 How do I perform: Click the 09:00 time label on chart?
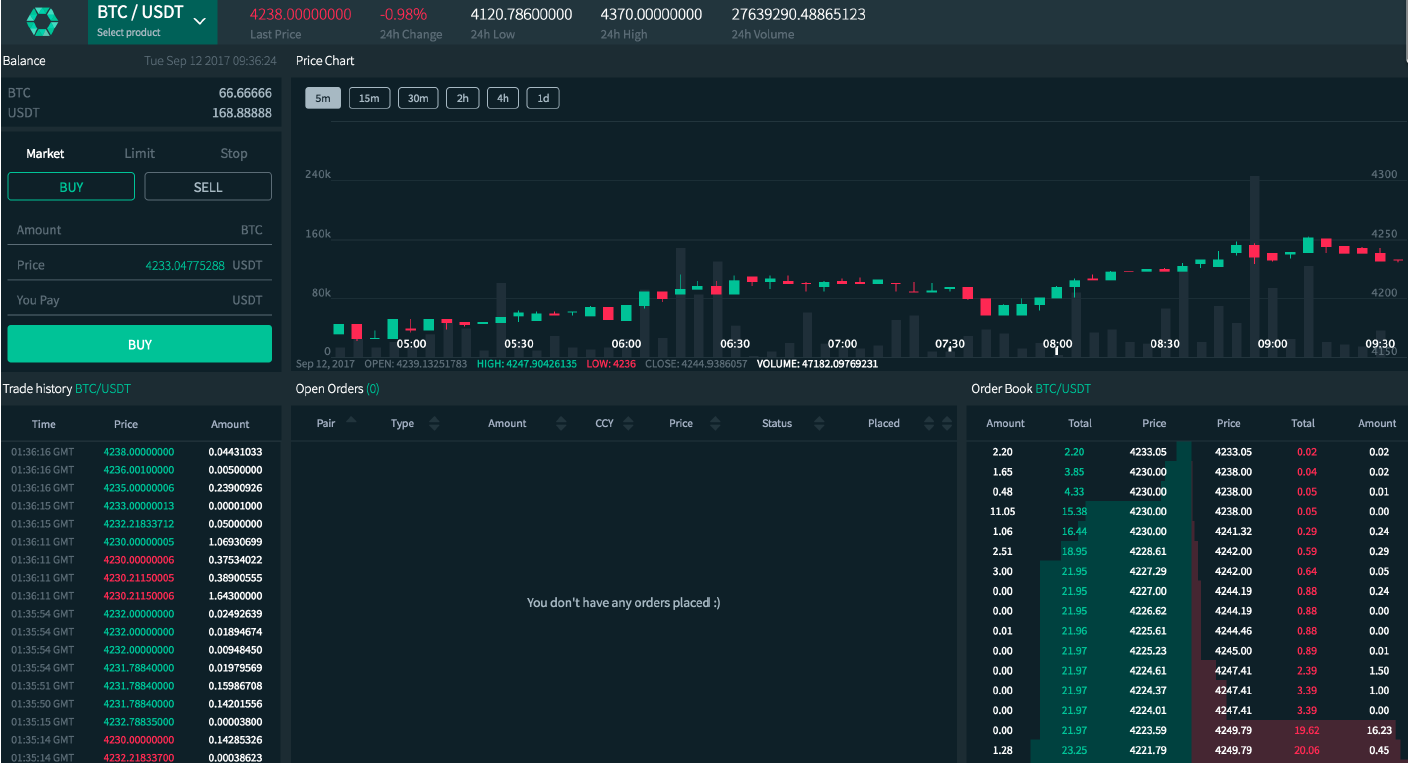click(1272, 344)
